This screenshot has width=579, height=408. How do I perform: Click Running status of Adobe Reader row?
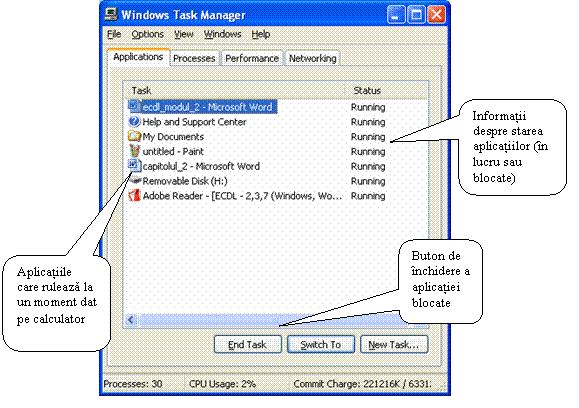368,196
